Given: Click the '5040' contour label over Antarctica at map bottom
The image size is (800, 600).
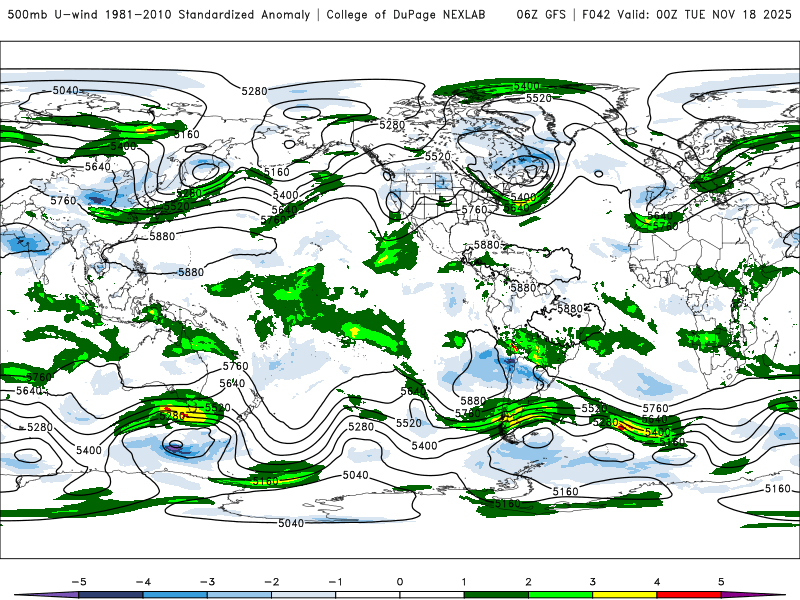Looking at the screenshot, I should point(291,523).
